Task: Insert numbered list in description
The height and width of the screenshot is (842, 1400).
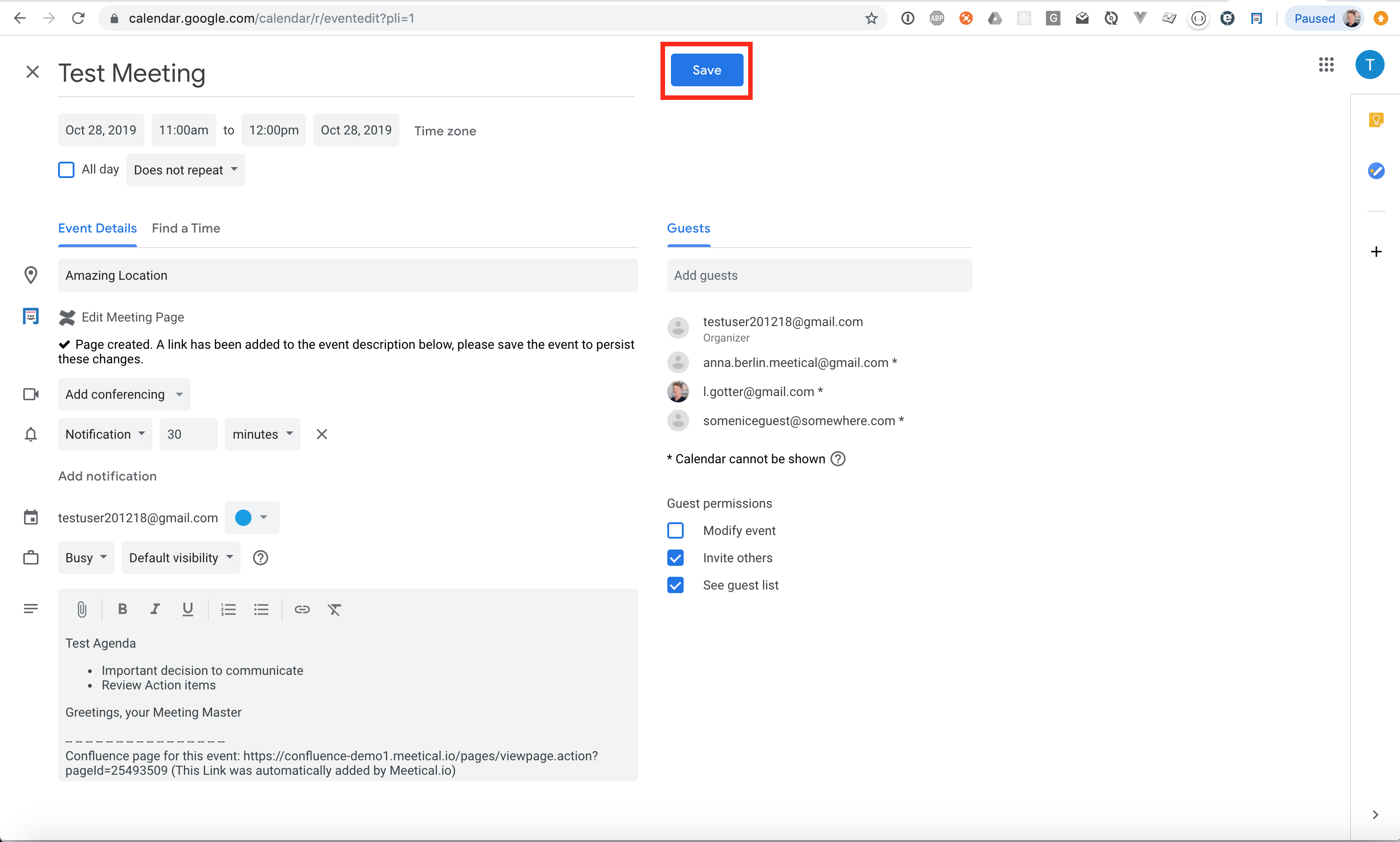Action: [228, 609]
